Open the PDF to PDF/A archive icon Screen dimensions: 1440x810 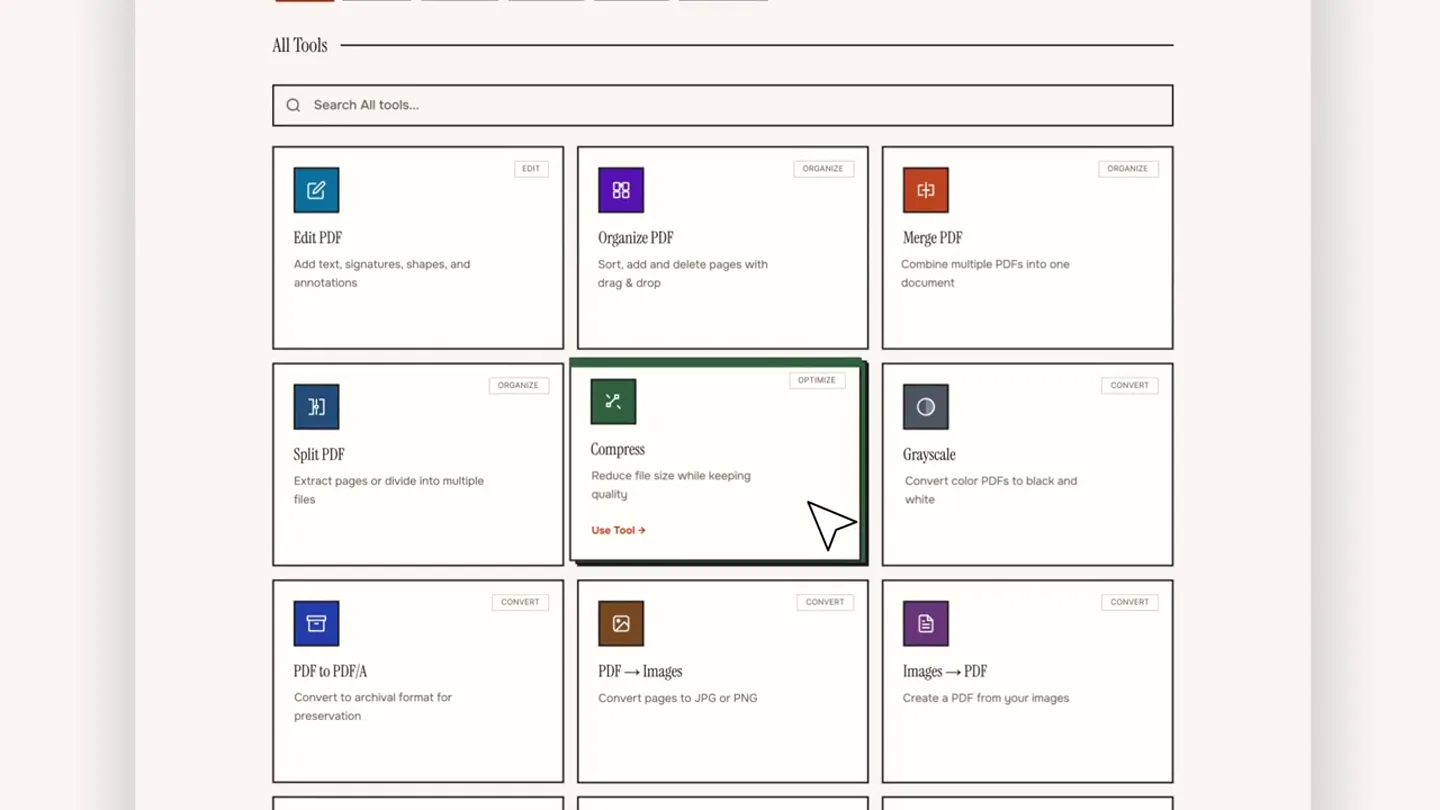coord(316,623)
